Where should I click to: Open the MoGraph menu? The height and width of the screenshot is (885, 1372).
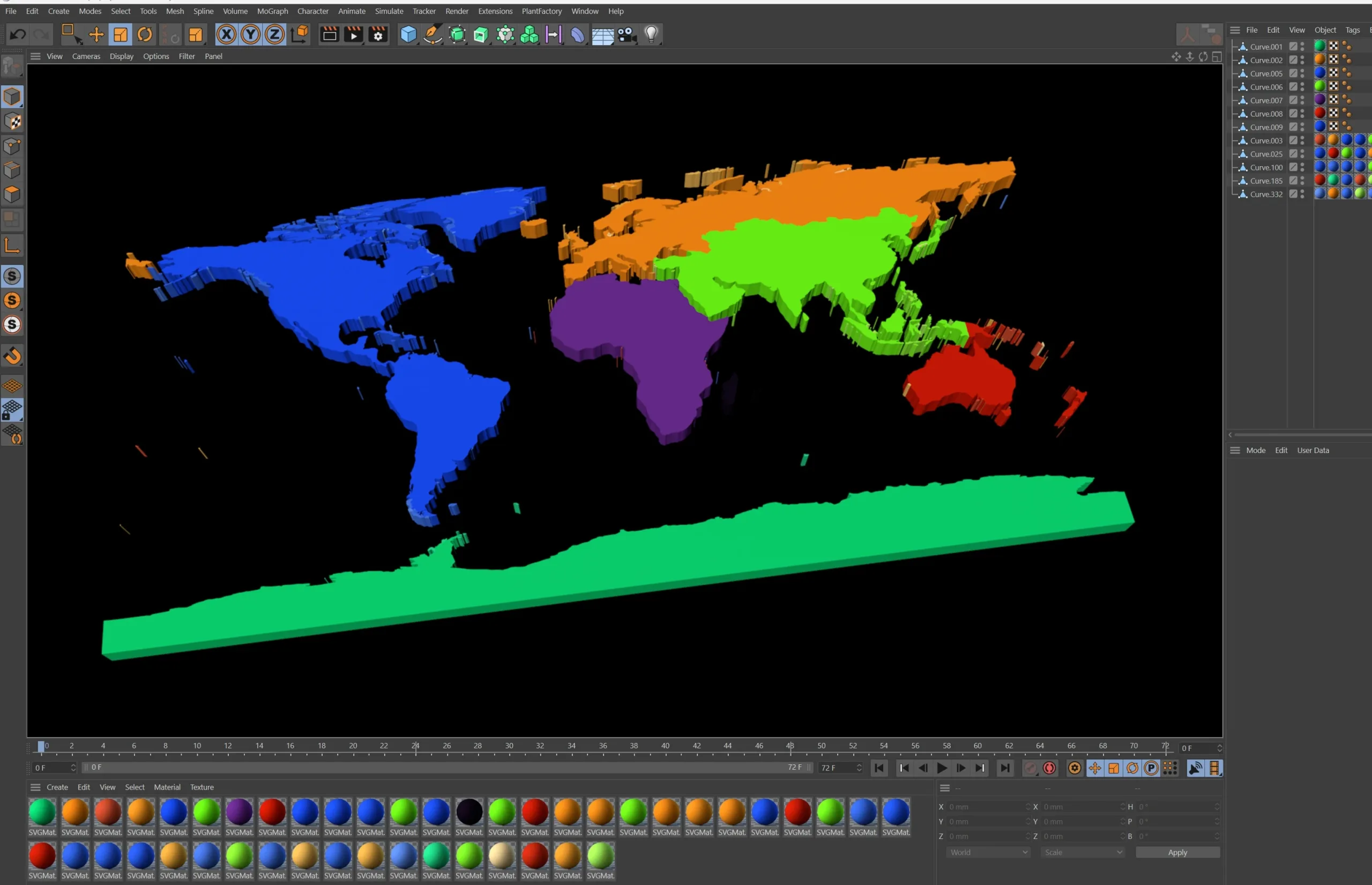[x=272, y=11]
